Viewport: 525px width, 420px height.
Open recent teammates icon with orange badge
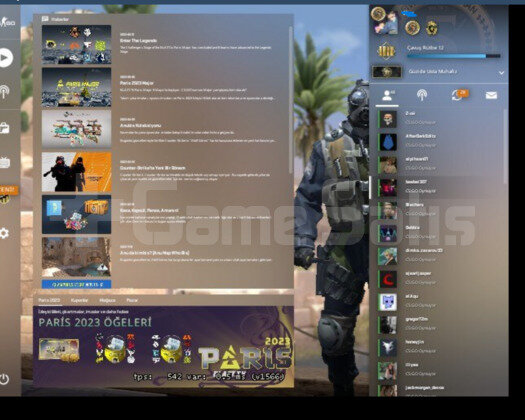(x=459, y=95)
